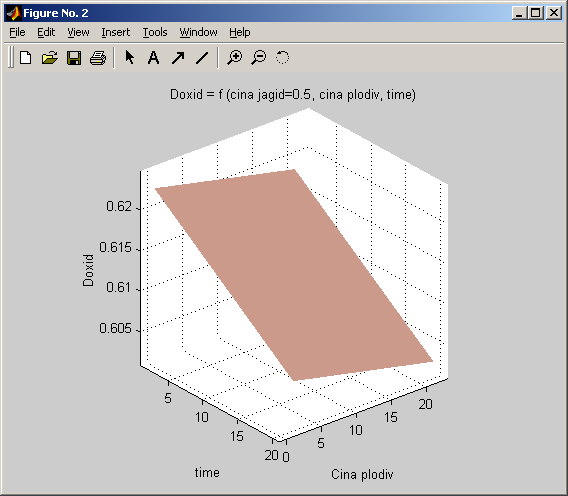The width and height of the screenshot is (568, 496).
Task: Select the 'Doxid' z-axis label
Action: point(88,270)
